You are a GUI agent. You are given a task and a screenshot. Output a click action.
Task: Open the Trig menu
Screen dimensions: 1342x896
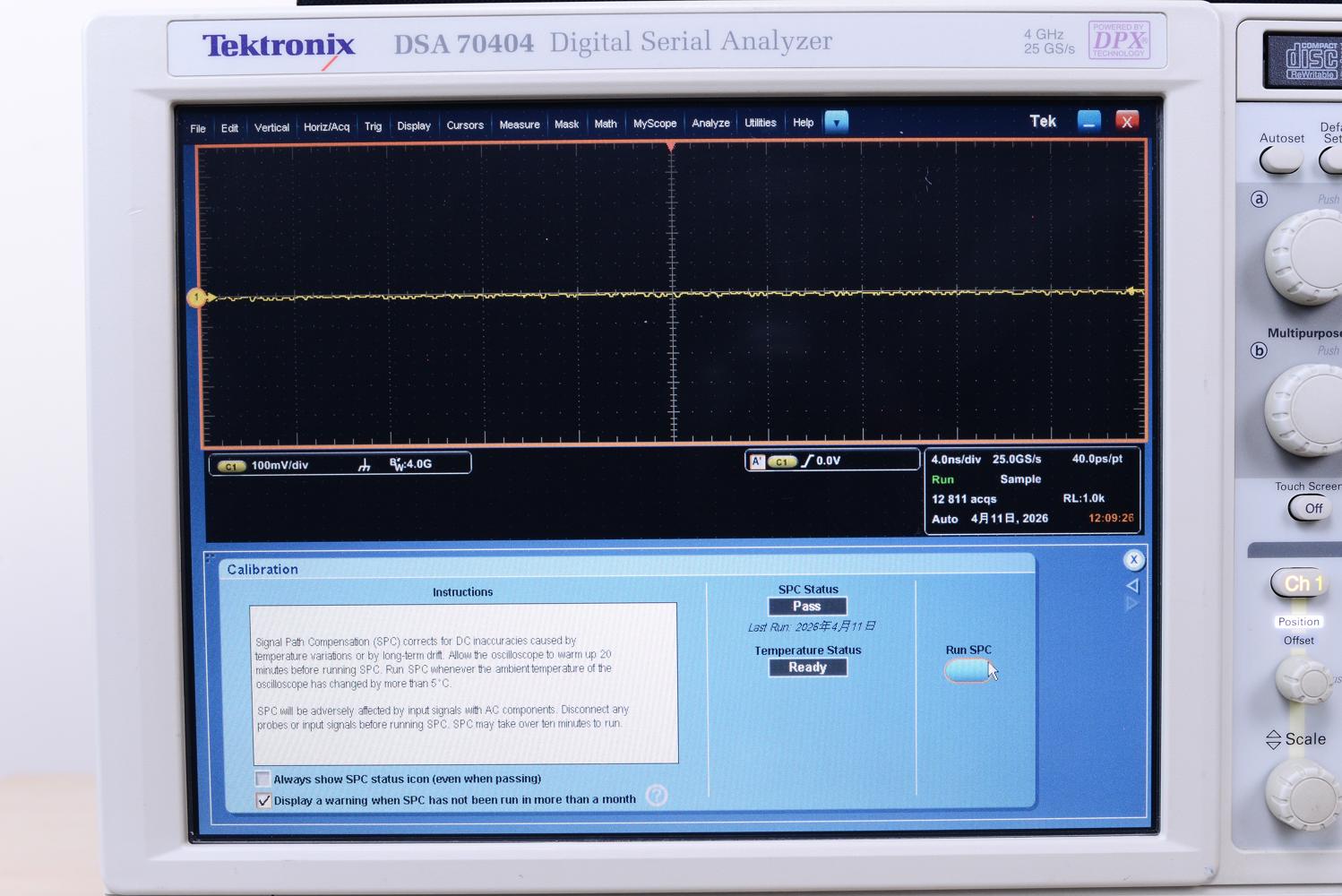click(x=373, y=126)
